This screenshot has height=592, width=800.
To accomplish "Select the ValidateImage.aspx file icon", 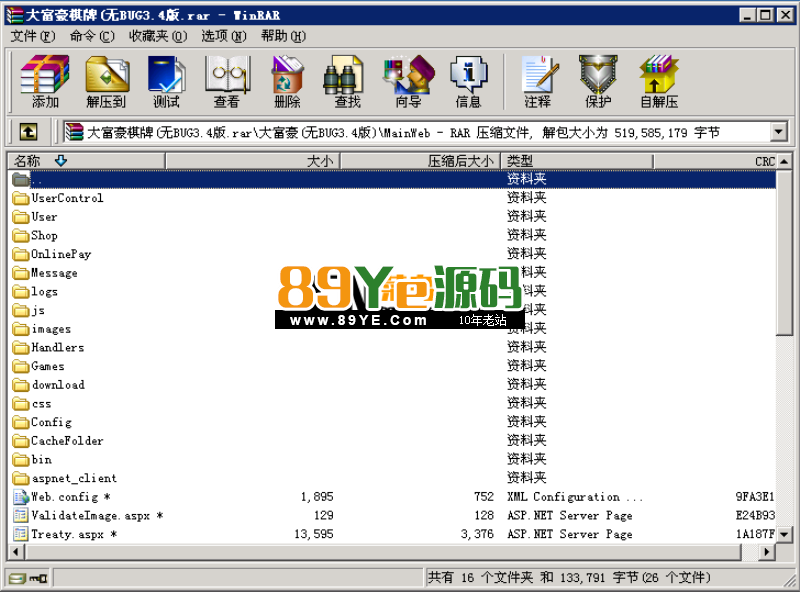I will coord(21,515).
